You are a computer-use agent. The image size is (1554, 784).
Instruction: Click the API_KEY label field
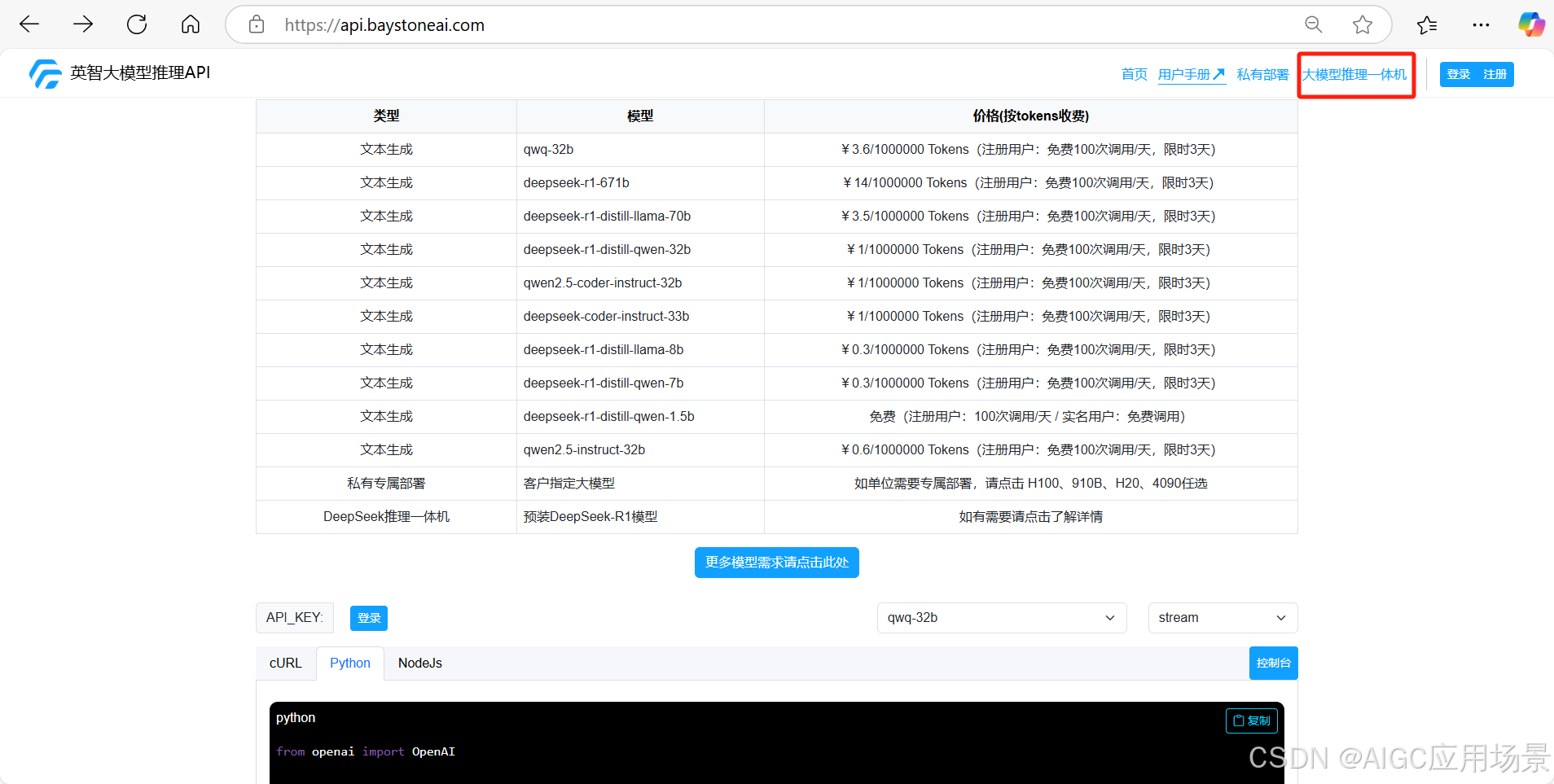[295, 618]
